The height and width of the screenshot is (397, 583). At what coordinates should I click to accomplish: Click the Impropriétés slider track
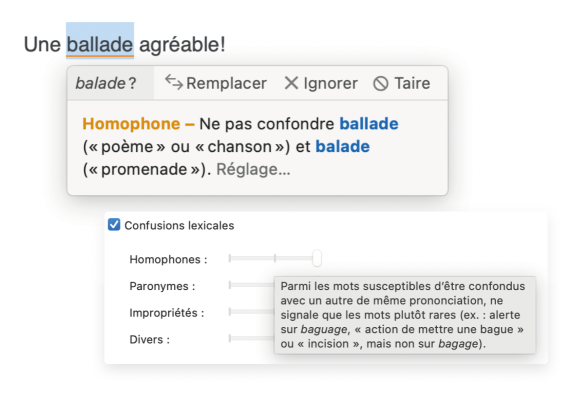click(252, 312)
